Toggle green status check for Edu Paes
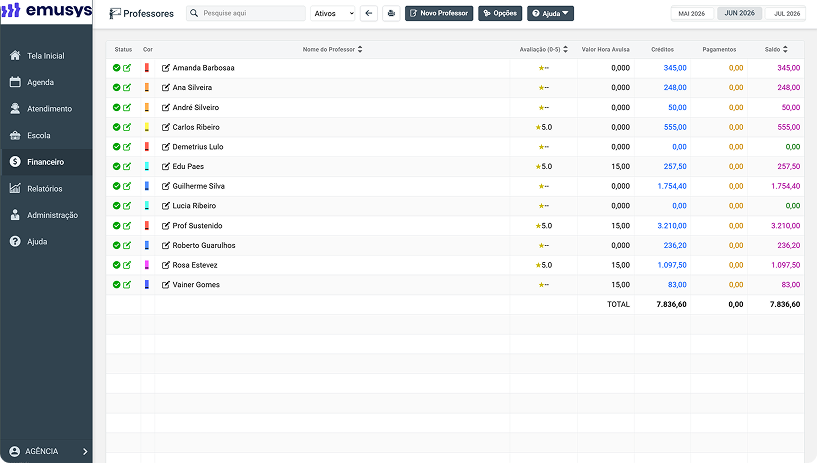This screenshot has height=463, width=817. [117, 167]
